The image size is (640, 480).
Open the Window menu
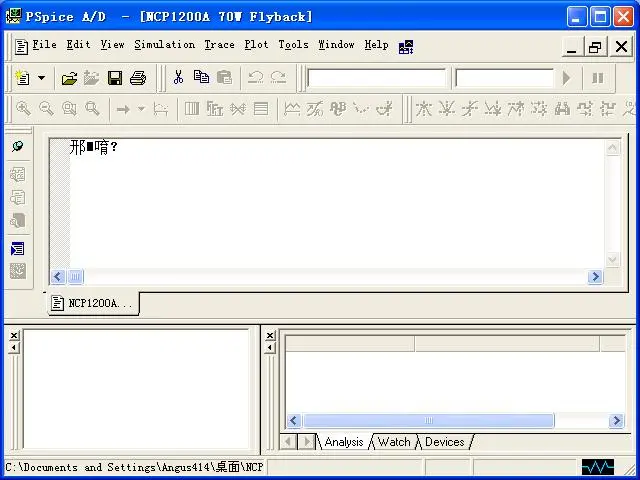click(x=336, y=44)
